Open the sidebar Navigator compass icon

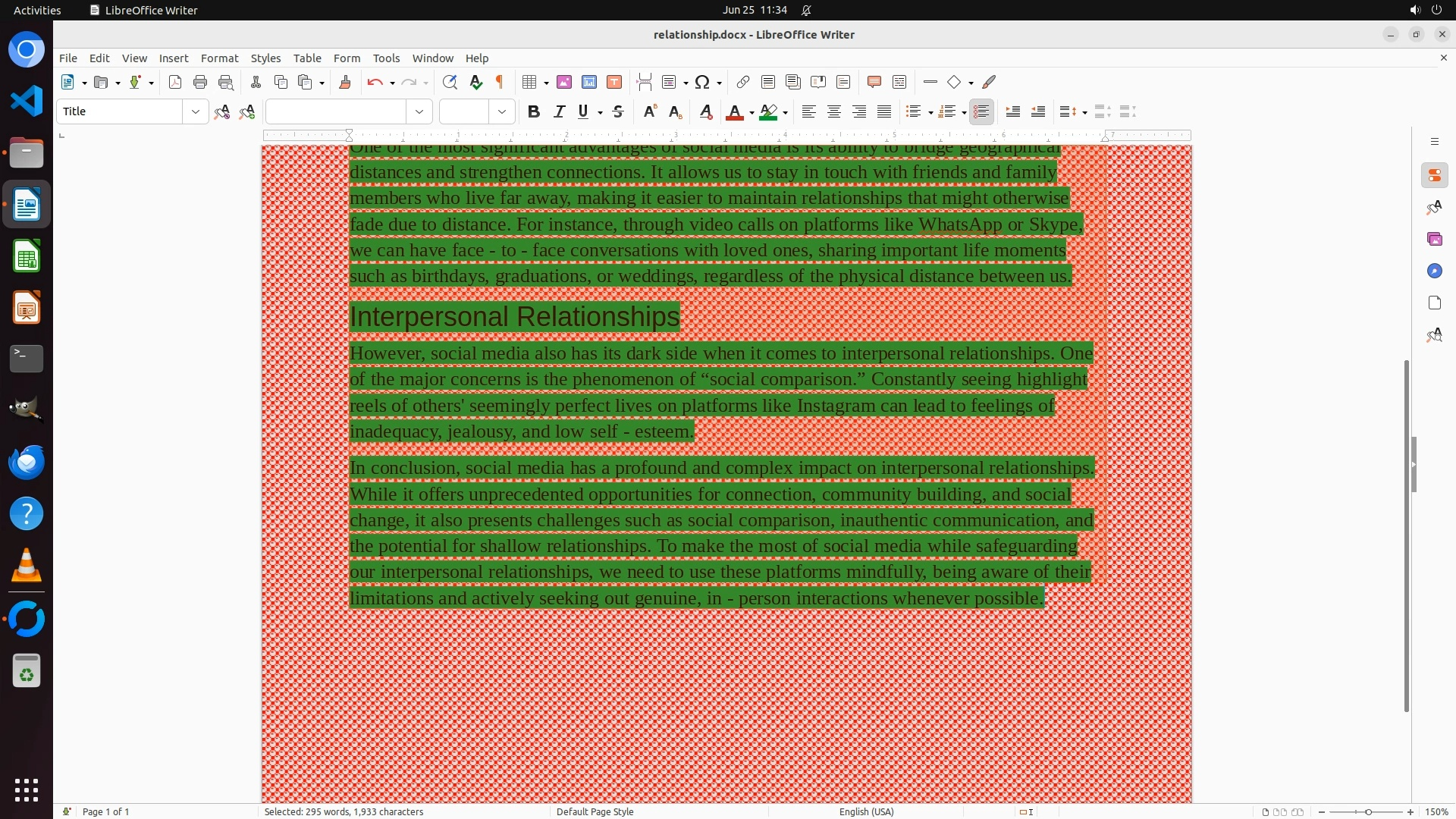[1434, 271]
